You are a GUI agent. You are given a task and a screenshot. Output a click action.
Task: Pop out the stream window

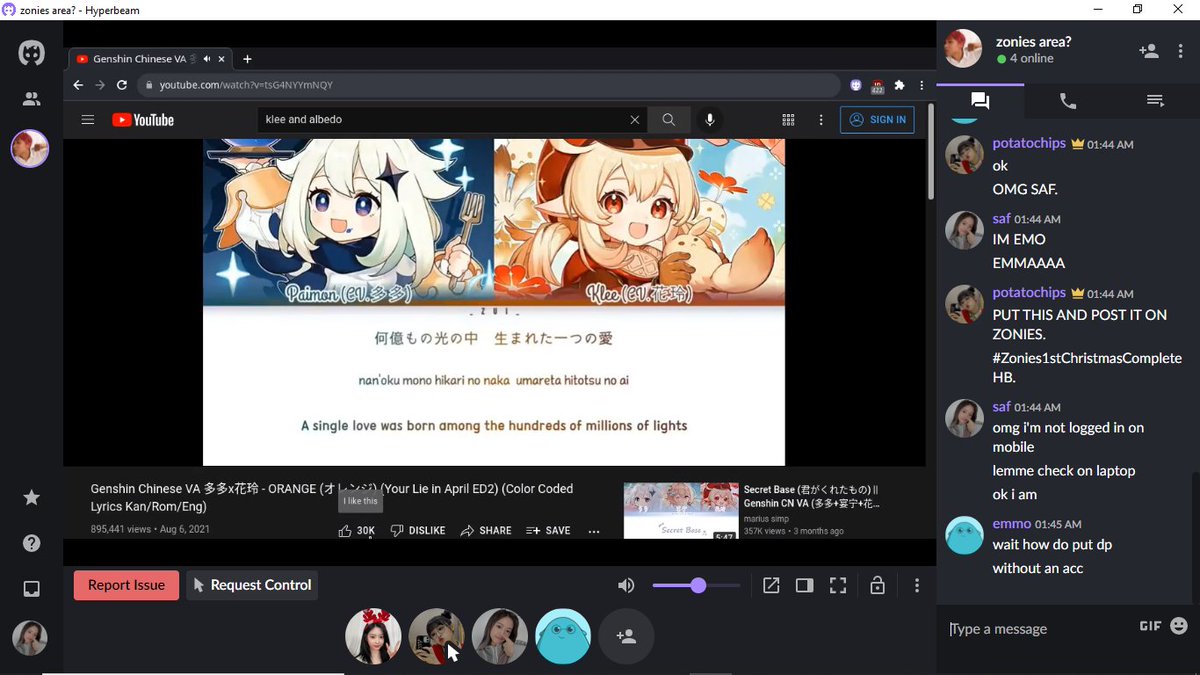coord(771,585)
